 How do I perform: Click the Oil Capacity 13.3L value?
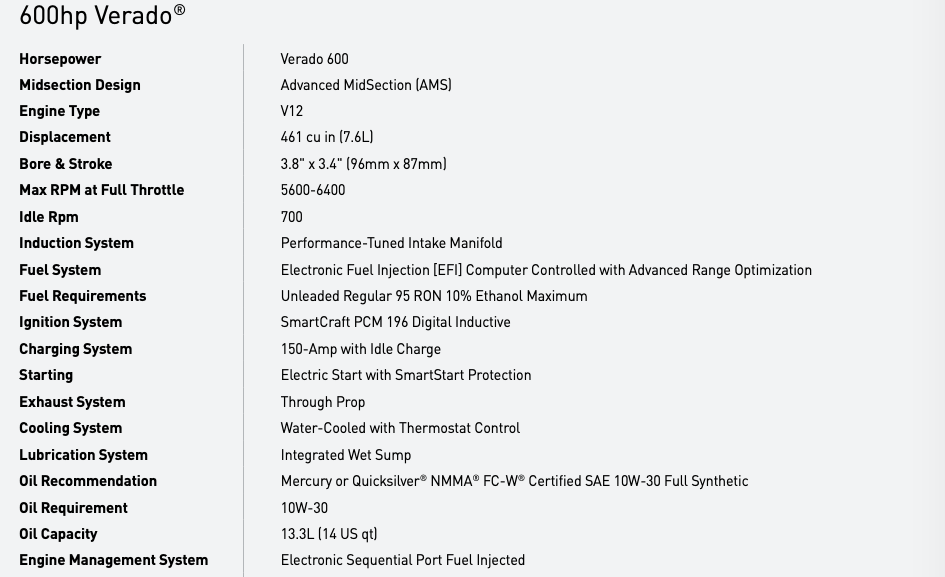click(x=329, y=534)
